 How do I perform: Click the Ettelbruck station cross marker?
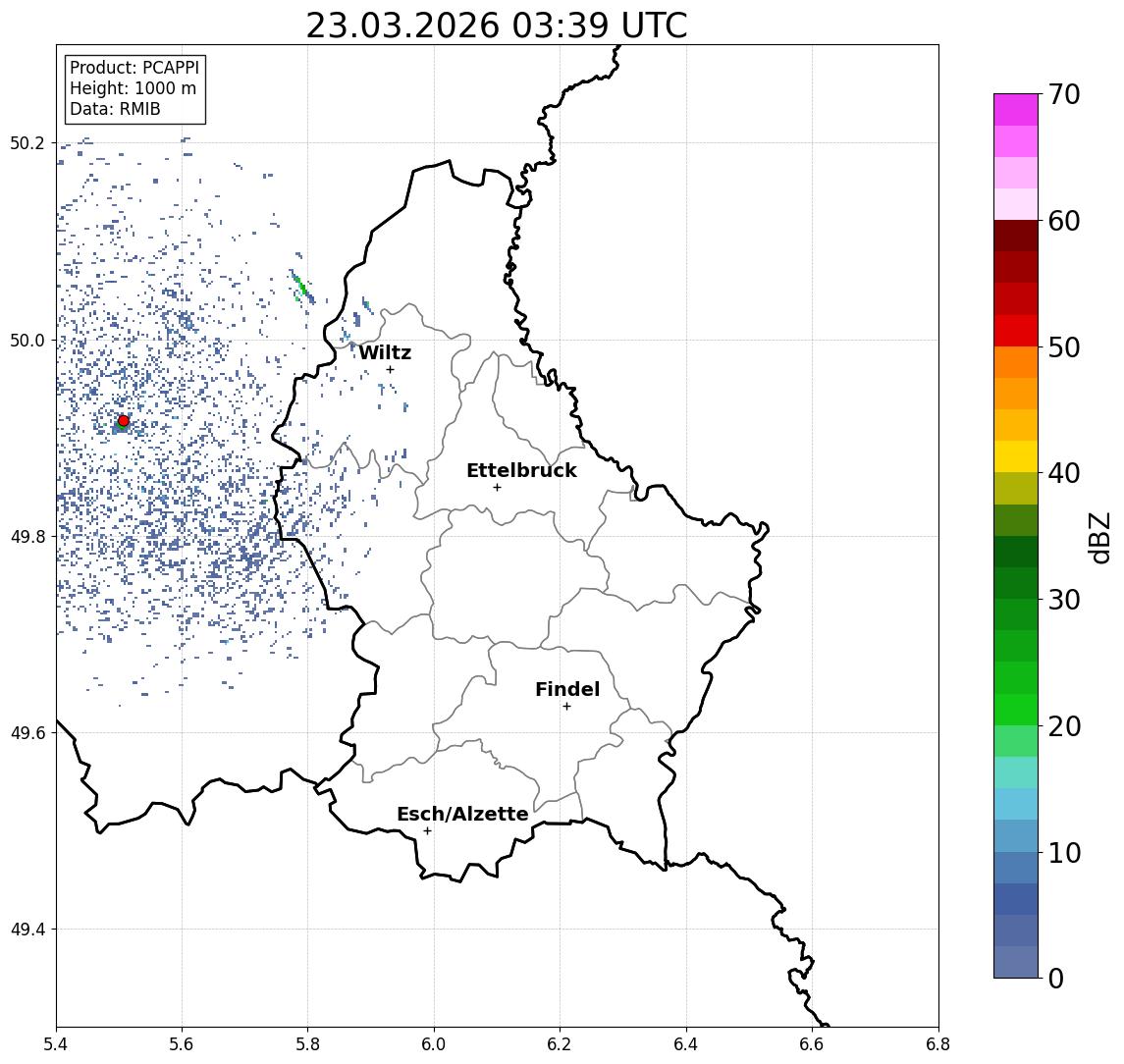(x=497, y=488)
